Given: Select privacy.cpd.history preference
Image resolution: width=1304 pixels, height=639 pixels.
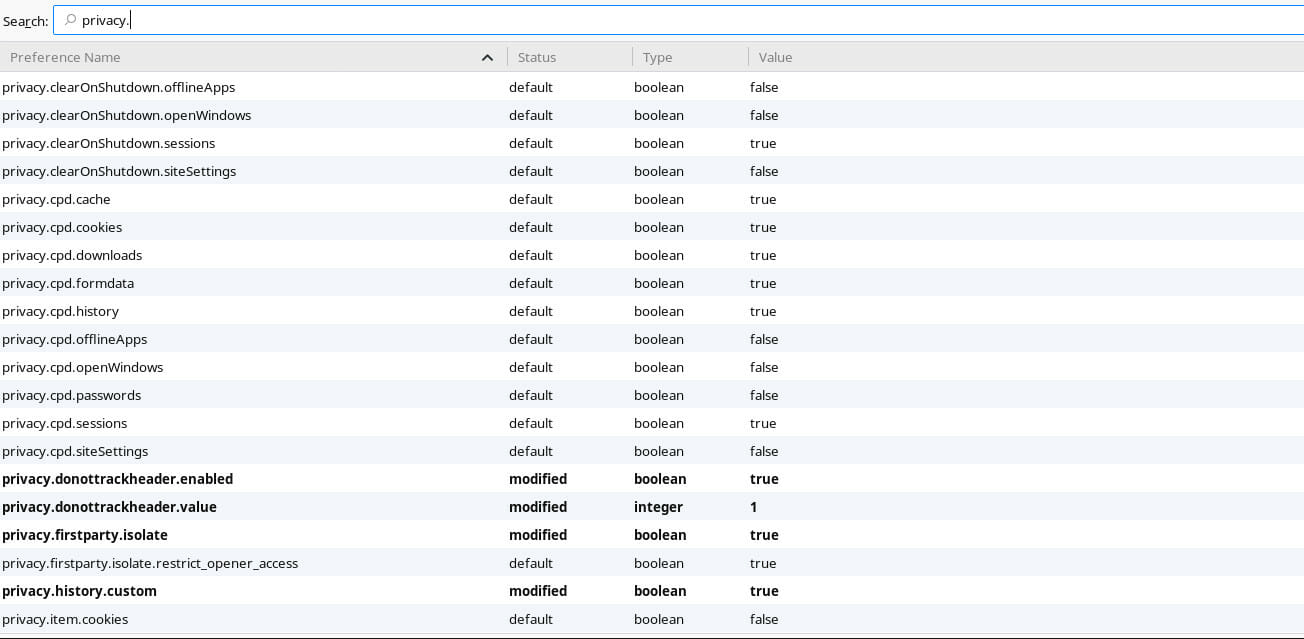Looking at the screenshot, I should (x=60, y=311).
